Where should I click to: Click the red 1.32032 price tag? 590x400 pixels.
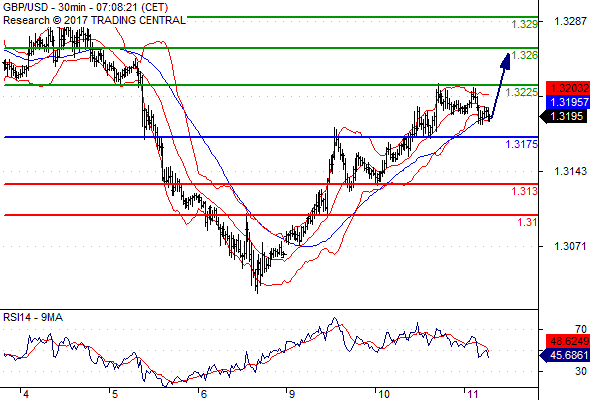tap(567, 88)
